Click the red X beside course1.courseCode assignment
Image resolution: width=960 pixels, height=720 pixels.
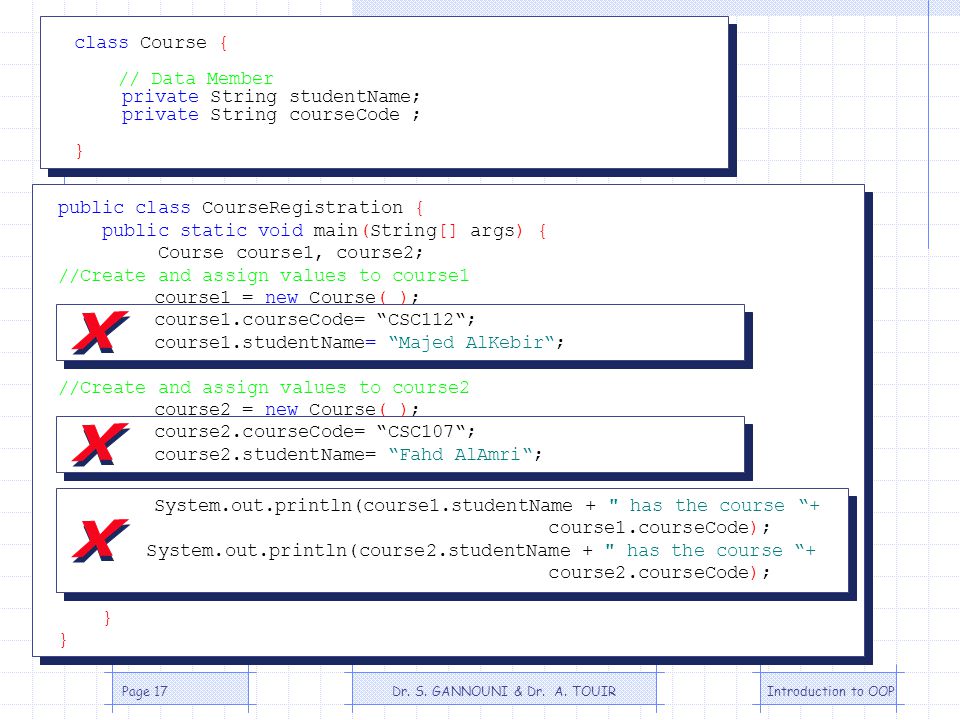tap(101, 332)
